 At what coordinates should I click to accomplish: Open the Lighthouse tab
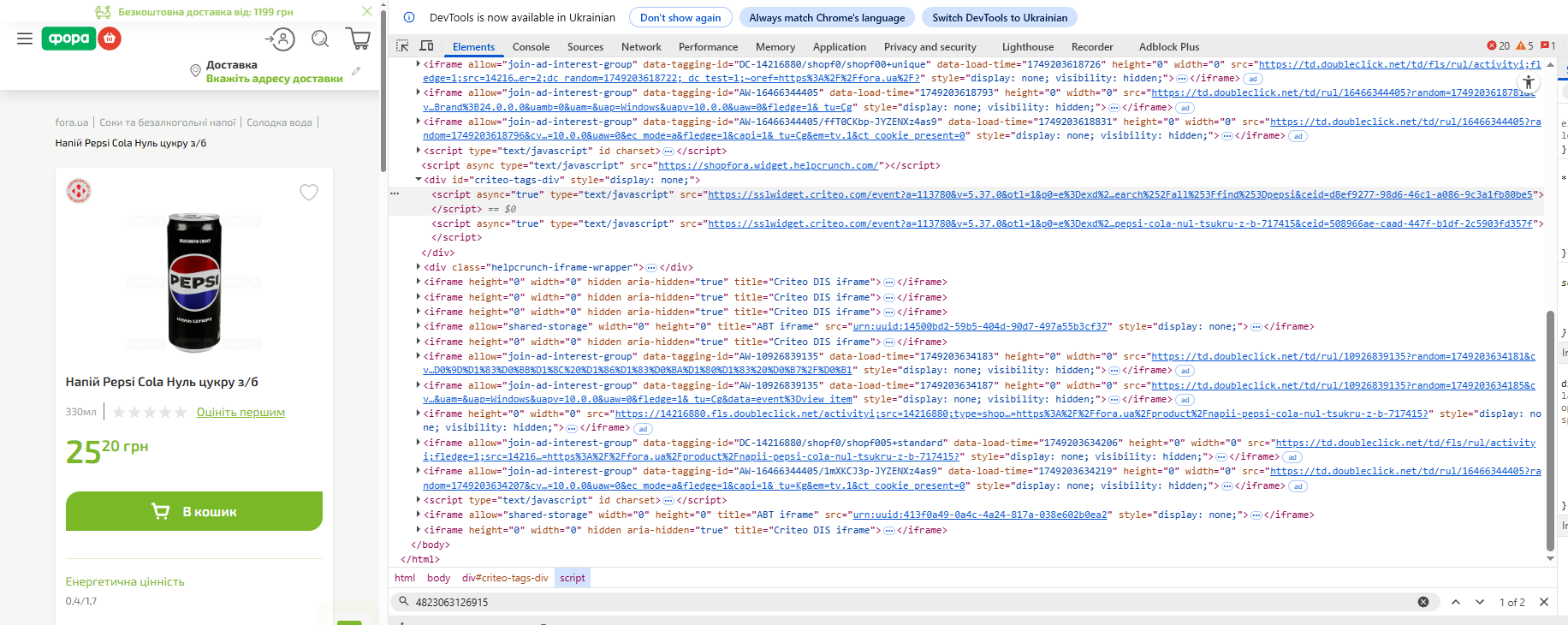[1028, 47]
